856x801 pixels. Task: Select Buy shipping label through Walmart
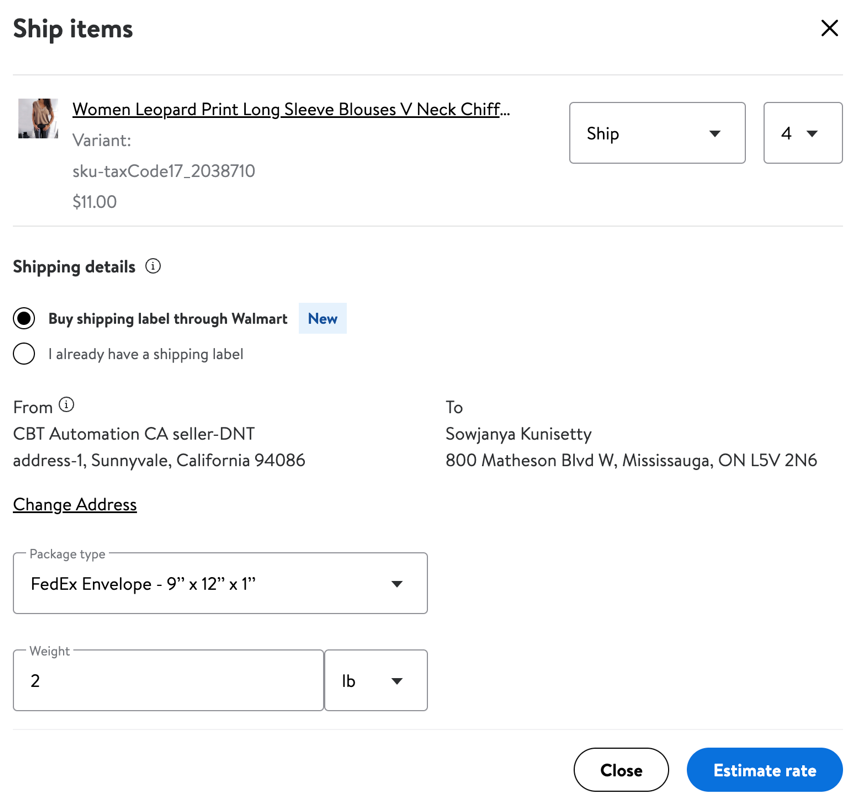[24, 318]
